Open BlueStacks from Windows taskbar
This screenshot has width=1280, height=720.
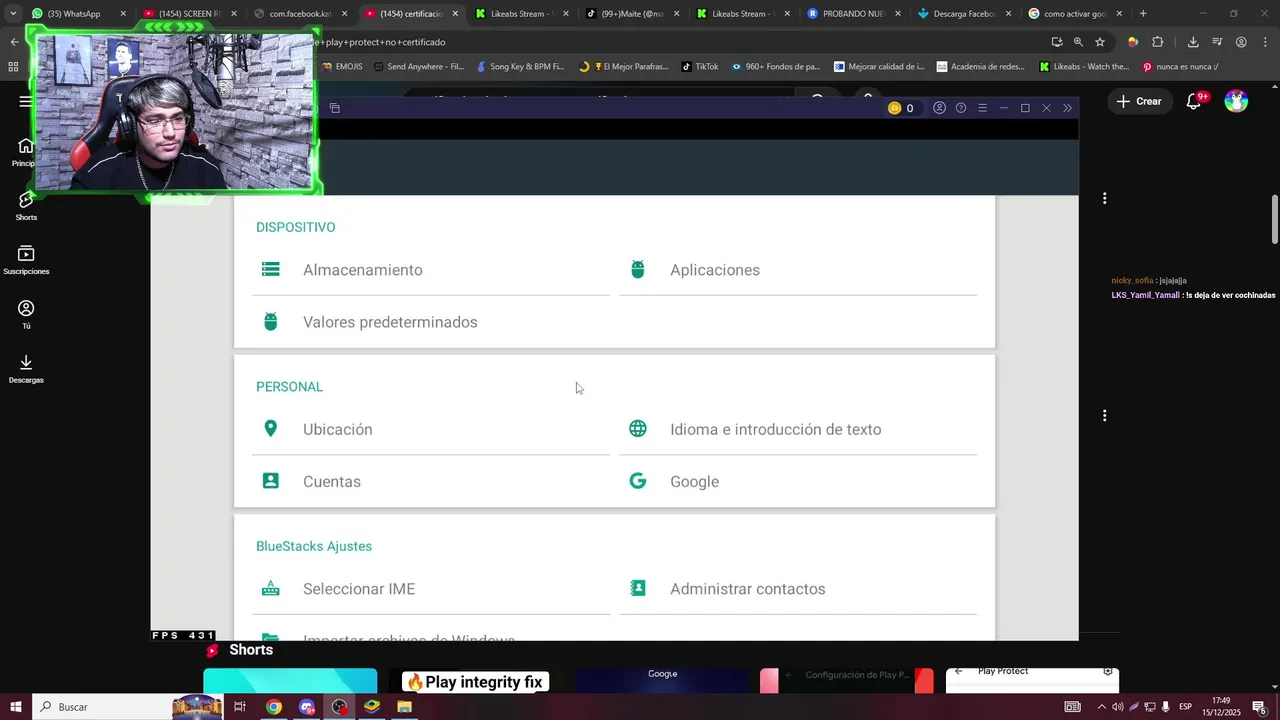coord(372,707)
